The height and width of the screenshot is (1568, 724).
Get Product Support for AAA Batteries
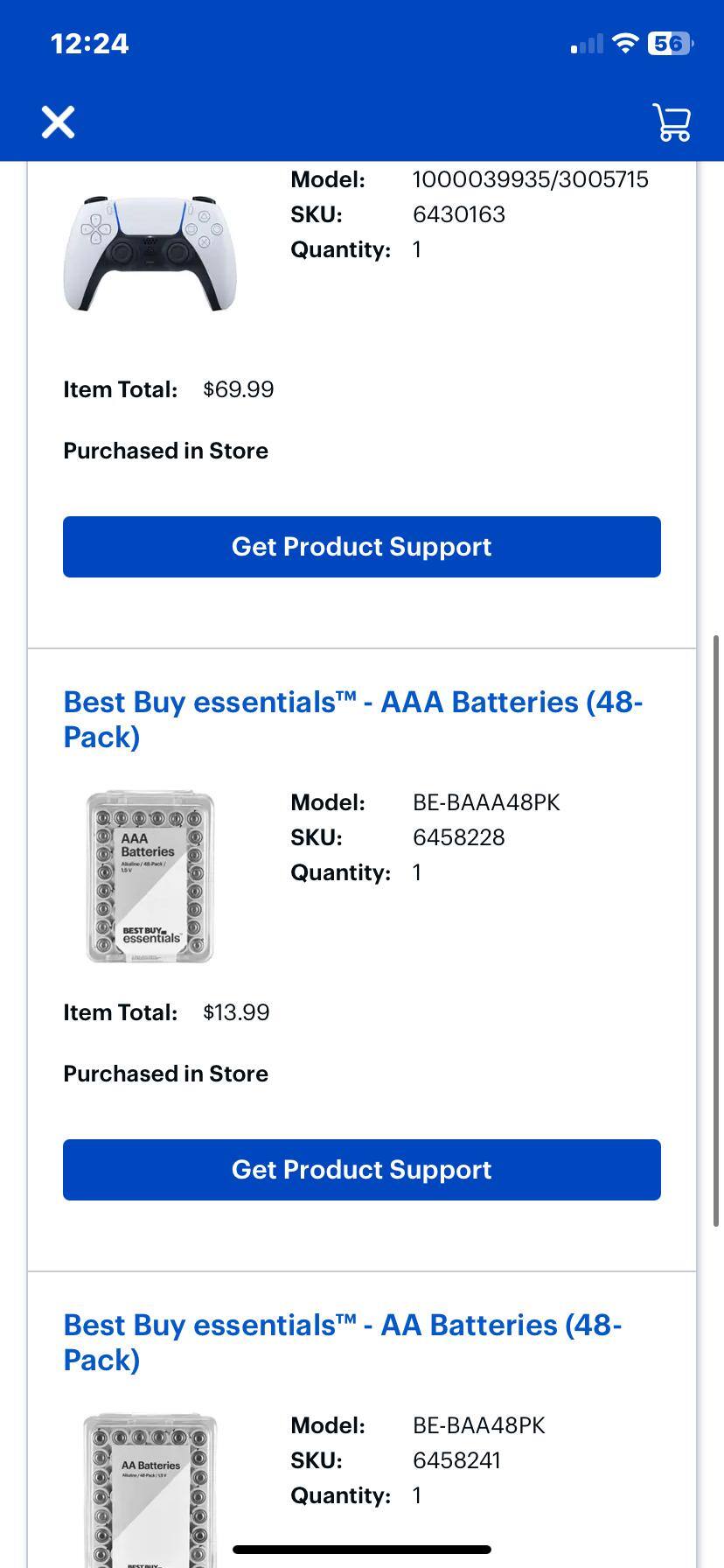[x=361, y=1170]
